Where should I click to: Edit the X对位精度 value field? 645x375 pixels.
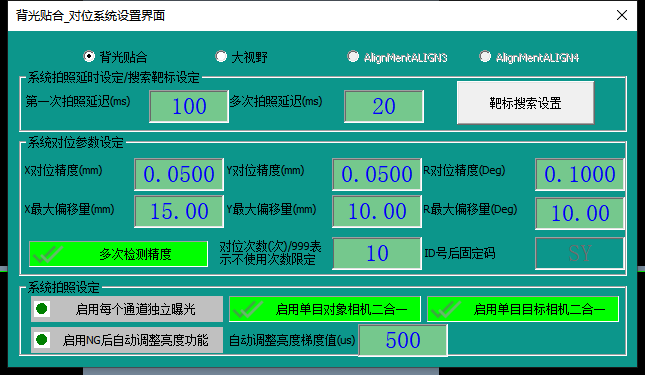click(179, 174)
